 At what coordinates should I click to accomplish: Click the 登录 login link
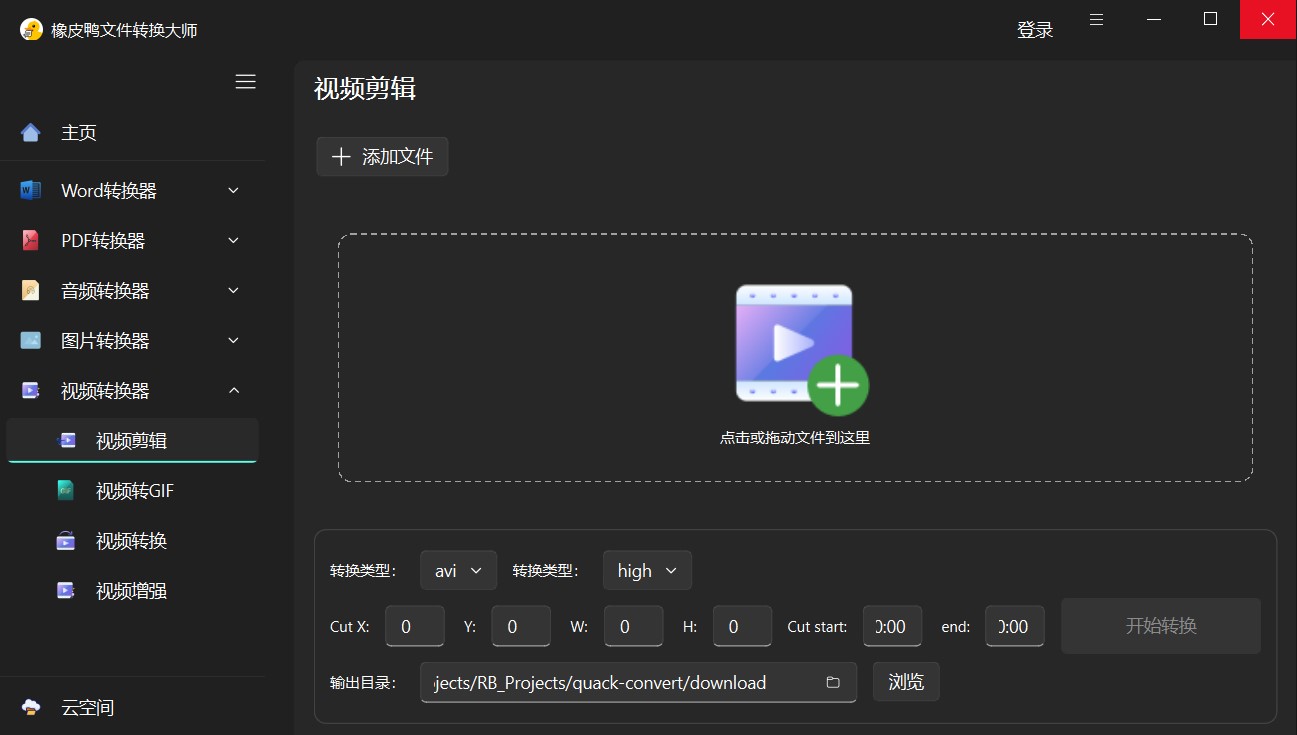tap(1035, 30)
